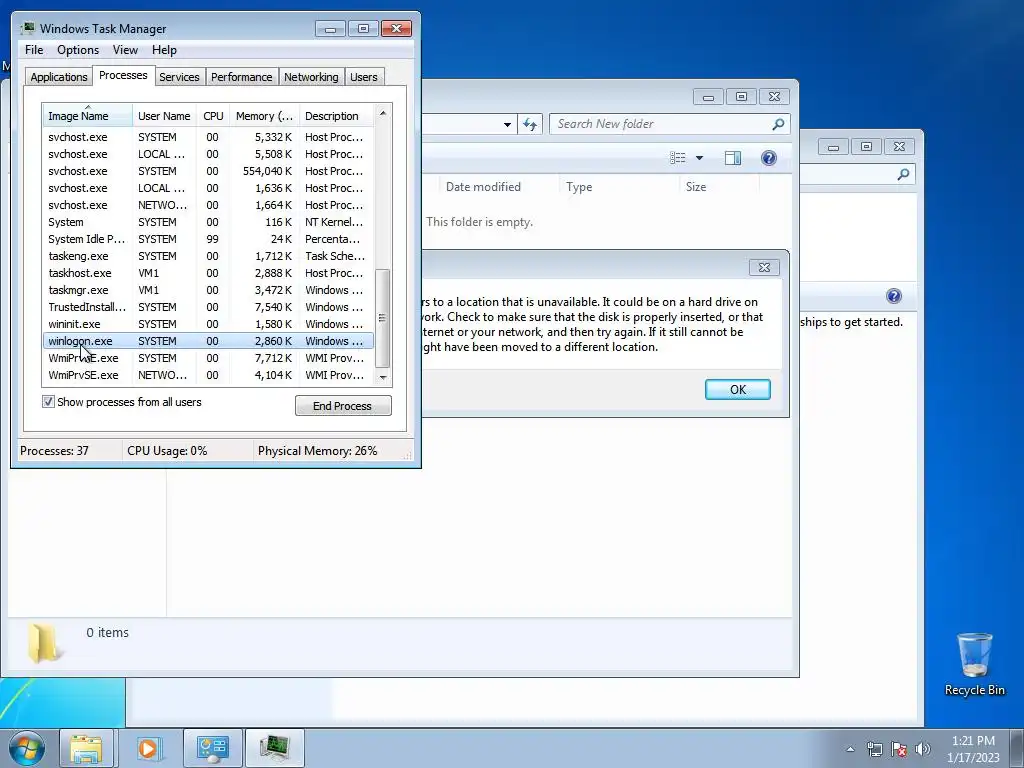Switch to the Applications tab
The width and height of the screenshot is (1024, 768).
click(59, 77)
